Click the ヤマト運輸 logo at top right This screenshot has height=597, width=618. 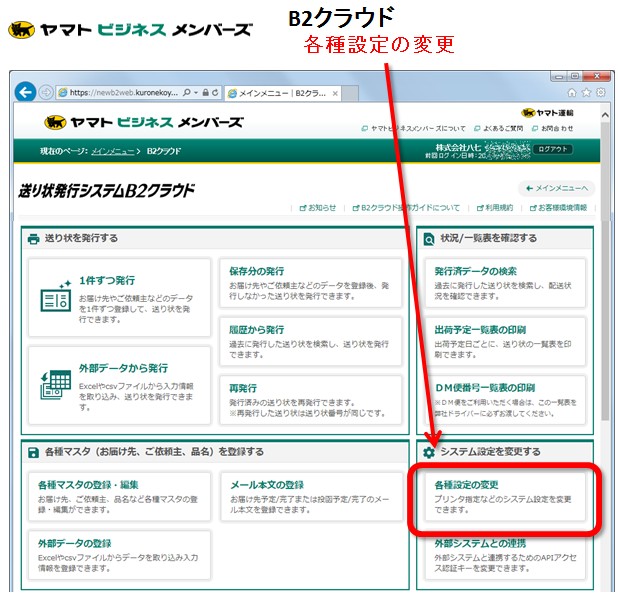547,113
